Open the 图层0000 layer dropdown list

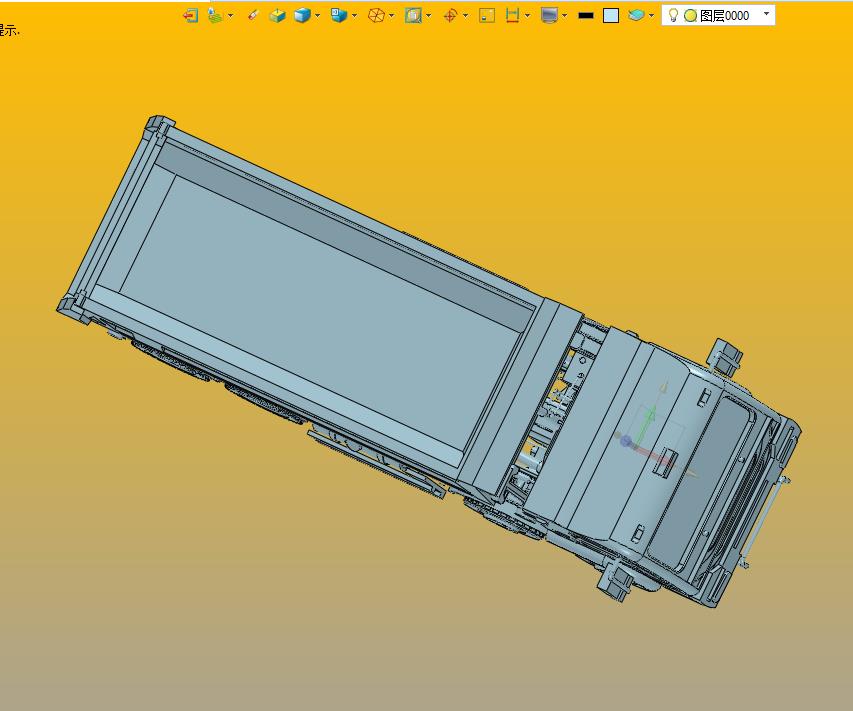(x=767, y=14)
